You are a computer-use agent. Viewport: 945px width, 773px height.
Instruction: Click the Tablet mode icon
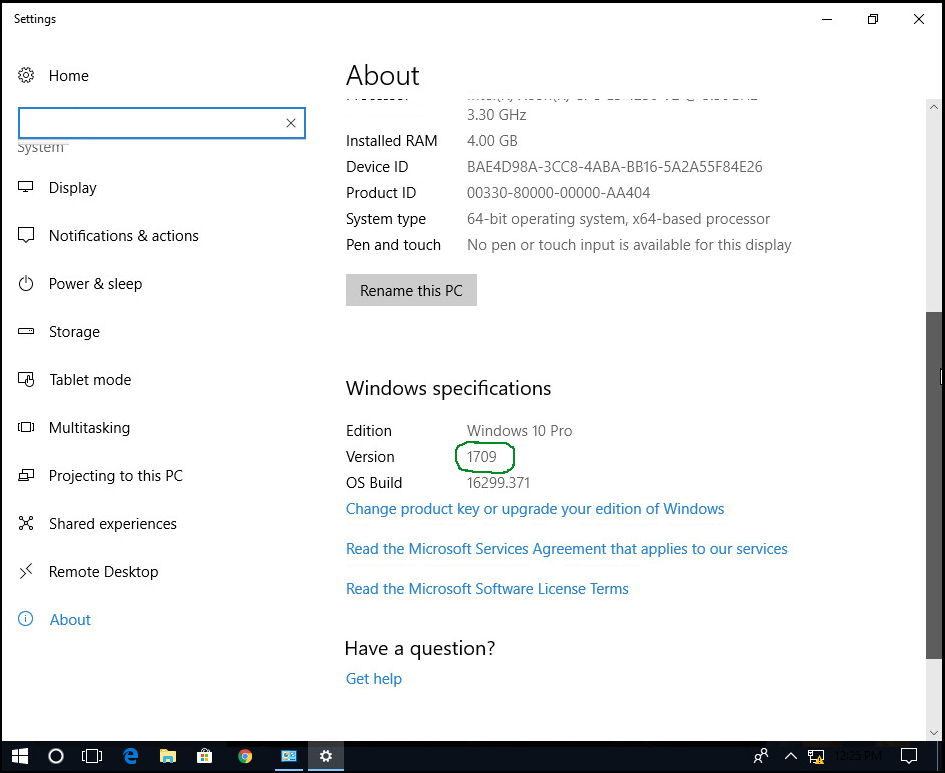tap(26, 380)
